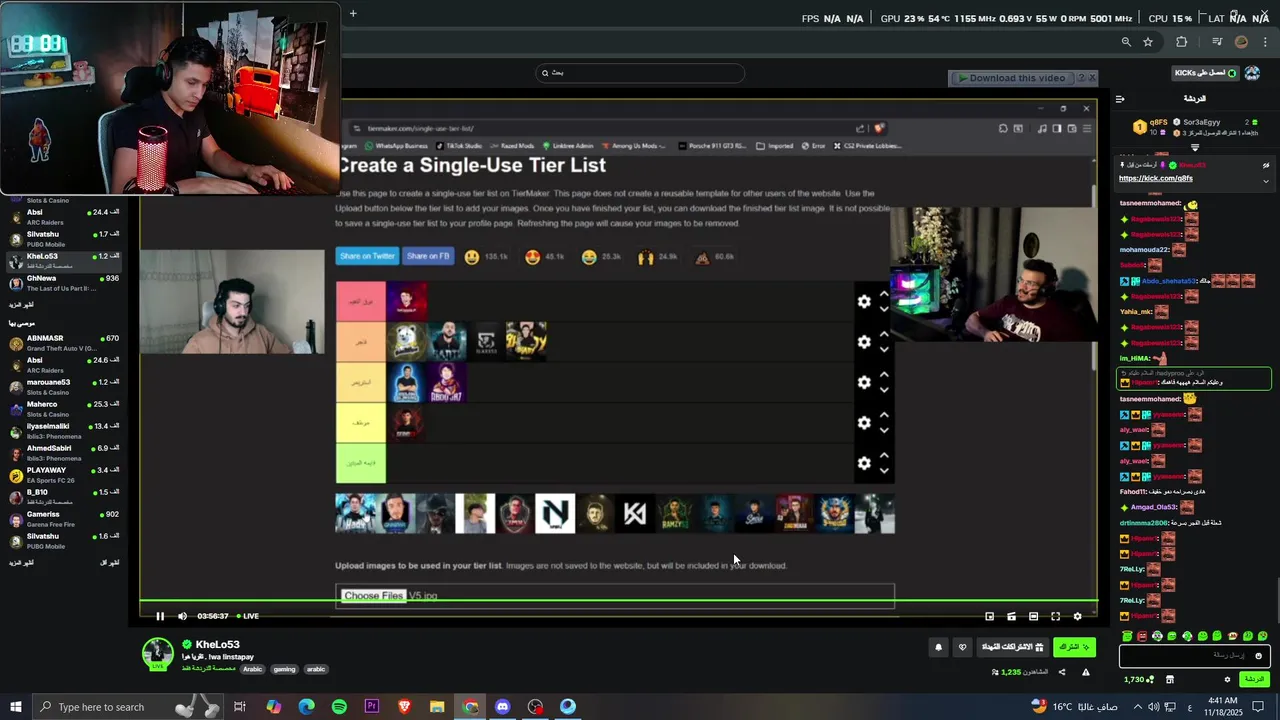Collapse the chat panel
This screenshot has width=1280, height=720.
(1120, 98)
